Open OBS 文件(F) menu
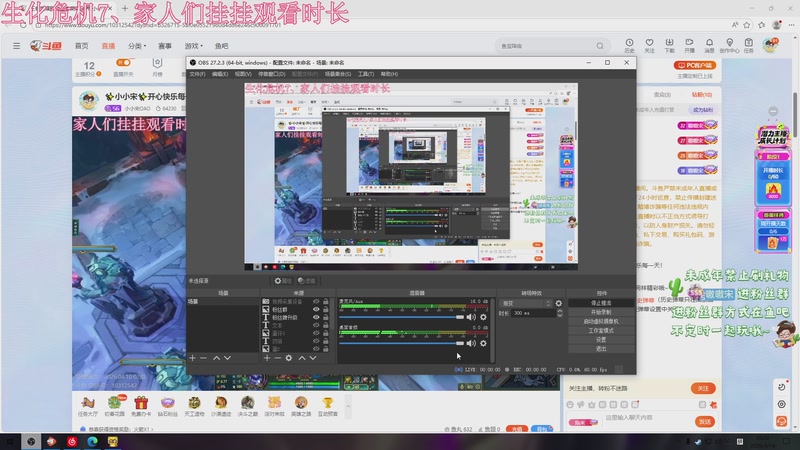This screenshot has height=450, width=800. (197, 74)
